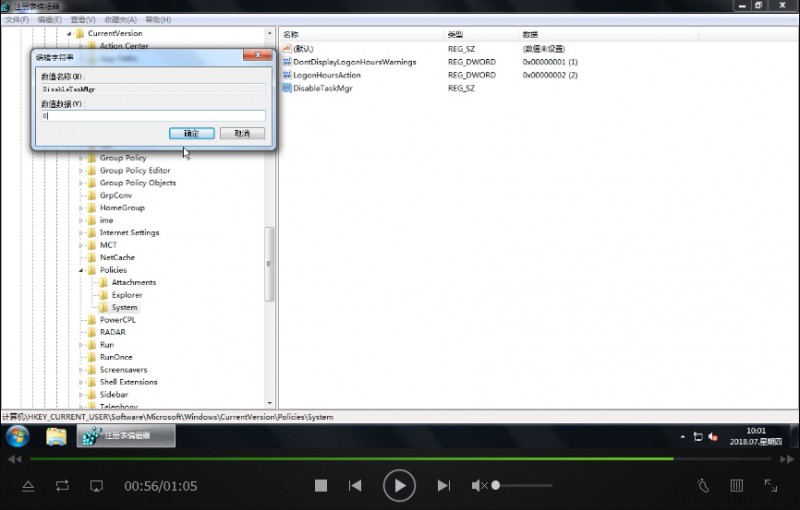This screenshot has height=510, width=800.
Task: Click the 数值数据 input field containing 0
Action: (x=153, y=116)
